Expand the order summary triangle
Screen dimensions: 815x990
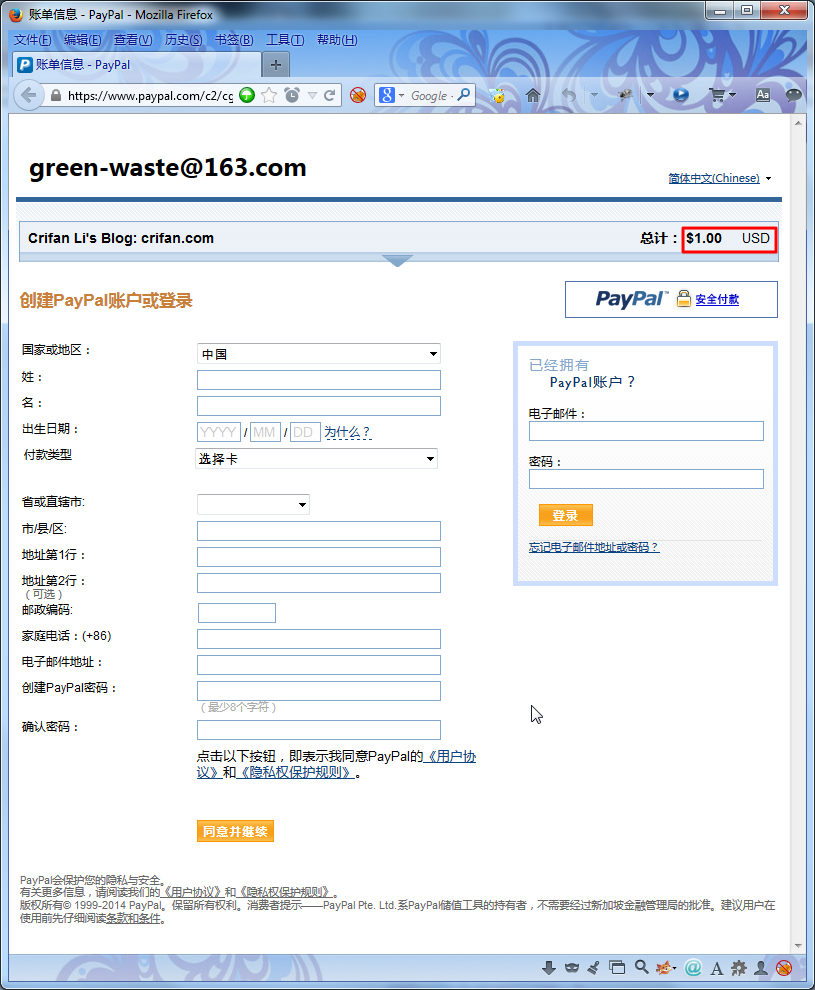coord(398,261)
